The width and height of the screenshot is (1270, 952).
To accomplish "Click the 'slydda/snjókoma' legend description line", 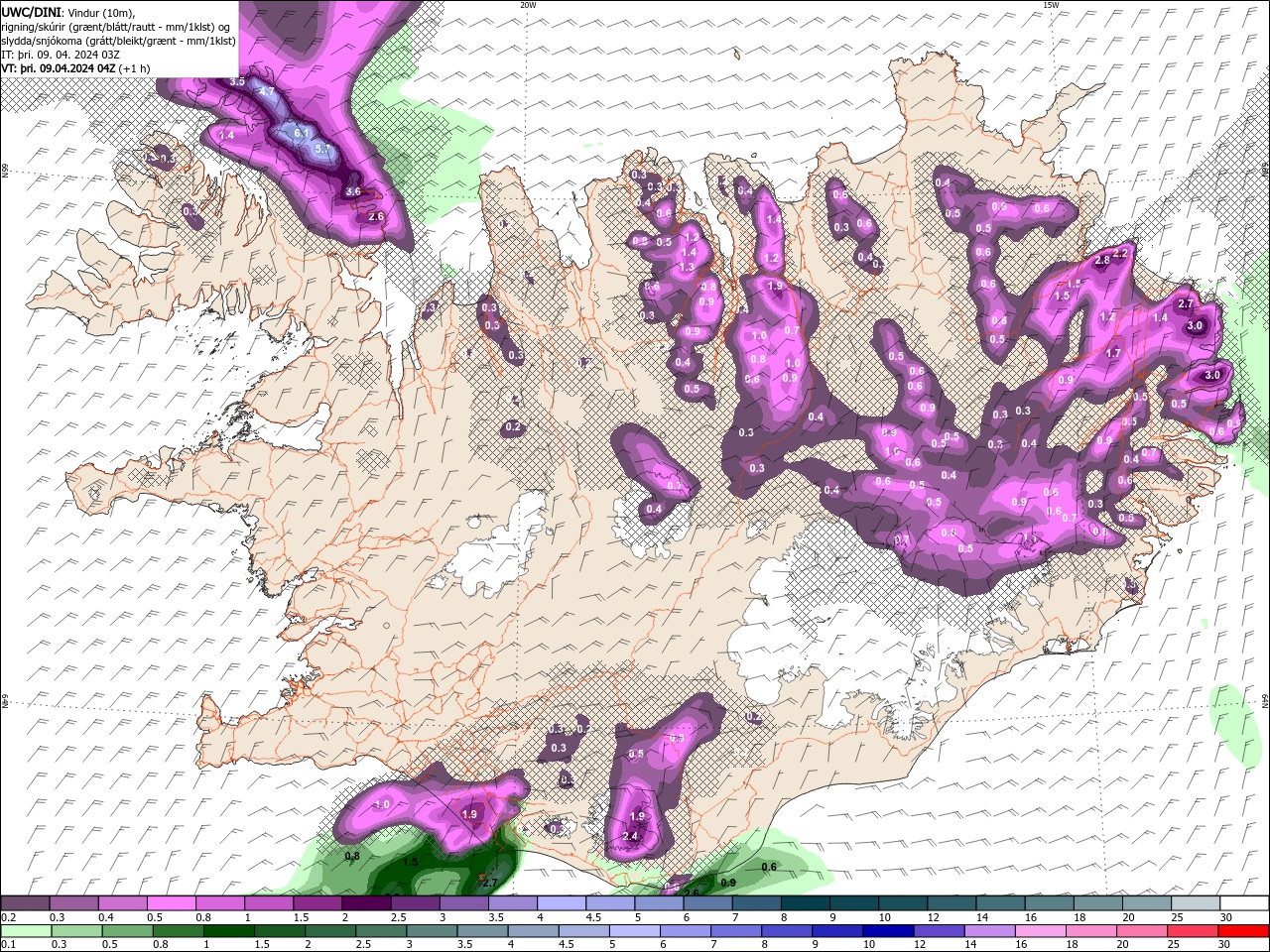I will click(x=119, y=41).
